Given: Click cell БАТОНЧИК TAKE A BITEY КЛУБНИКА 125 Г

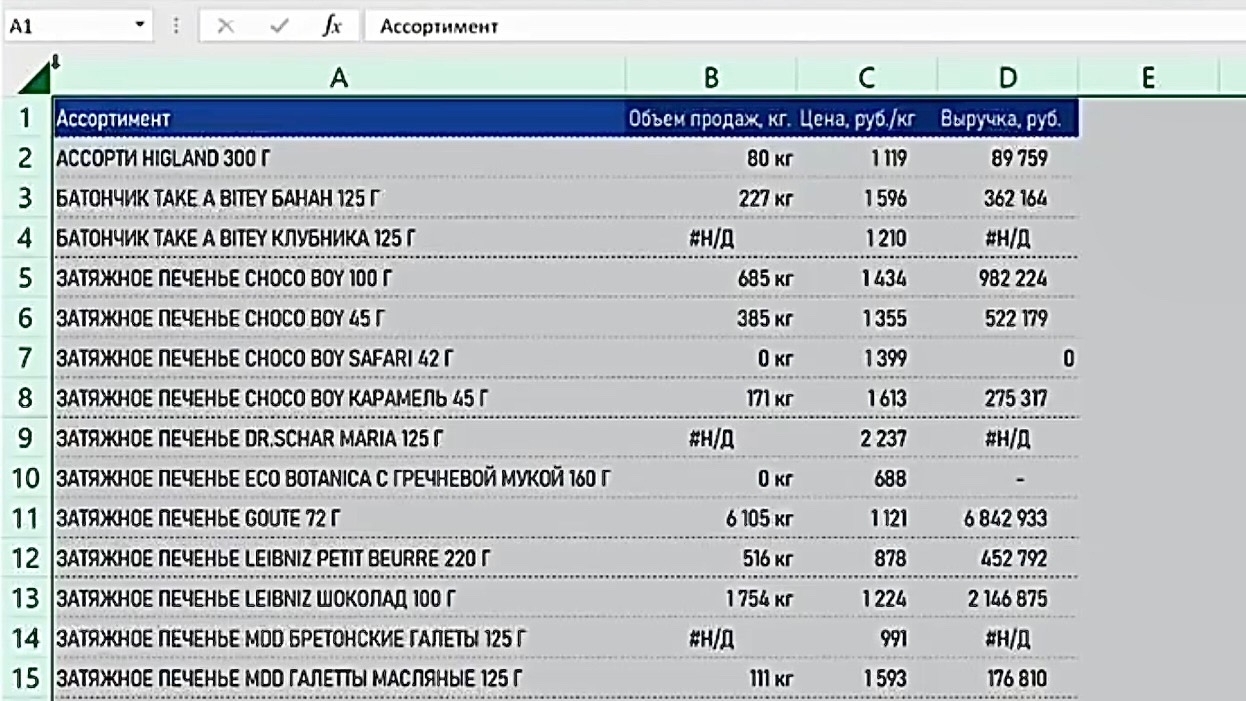Looking at the screenshot, I should [x=339, y=238].
